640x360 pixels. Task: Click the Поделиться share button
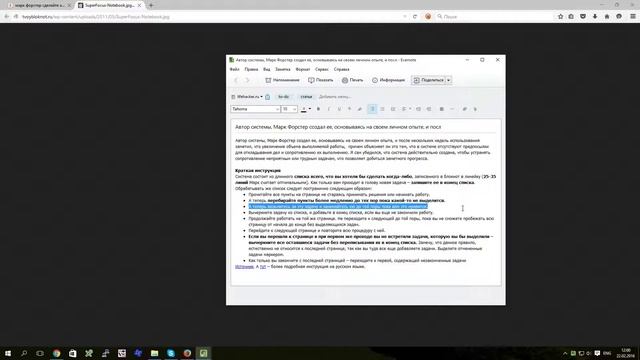pyautogui.click(x=428, y=80)
